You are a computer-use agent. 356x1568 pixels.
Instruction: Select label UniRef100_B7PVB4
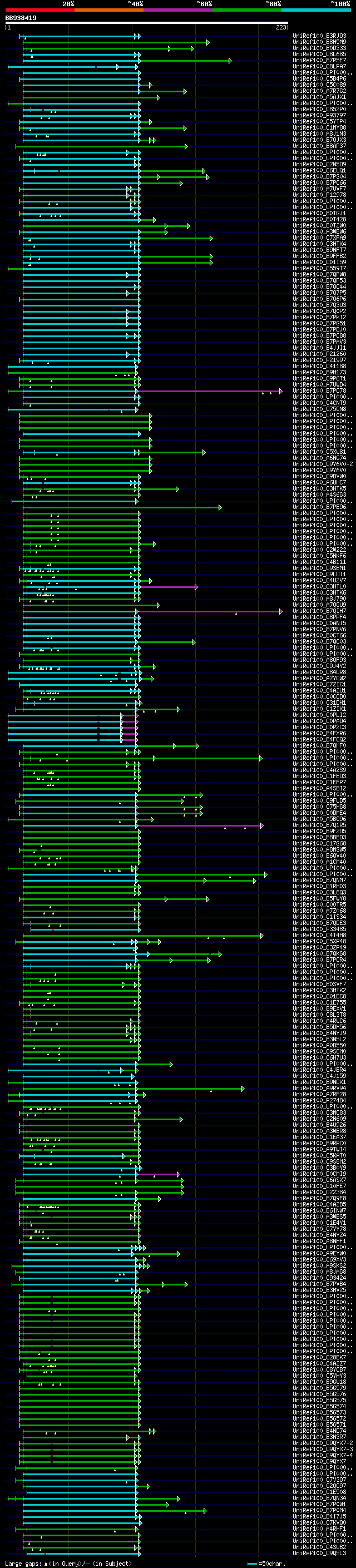[319, 1284]
